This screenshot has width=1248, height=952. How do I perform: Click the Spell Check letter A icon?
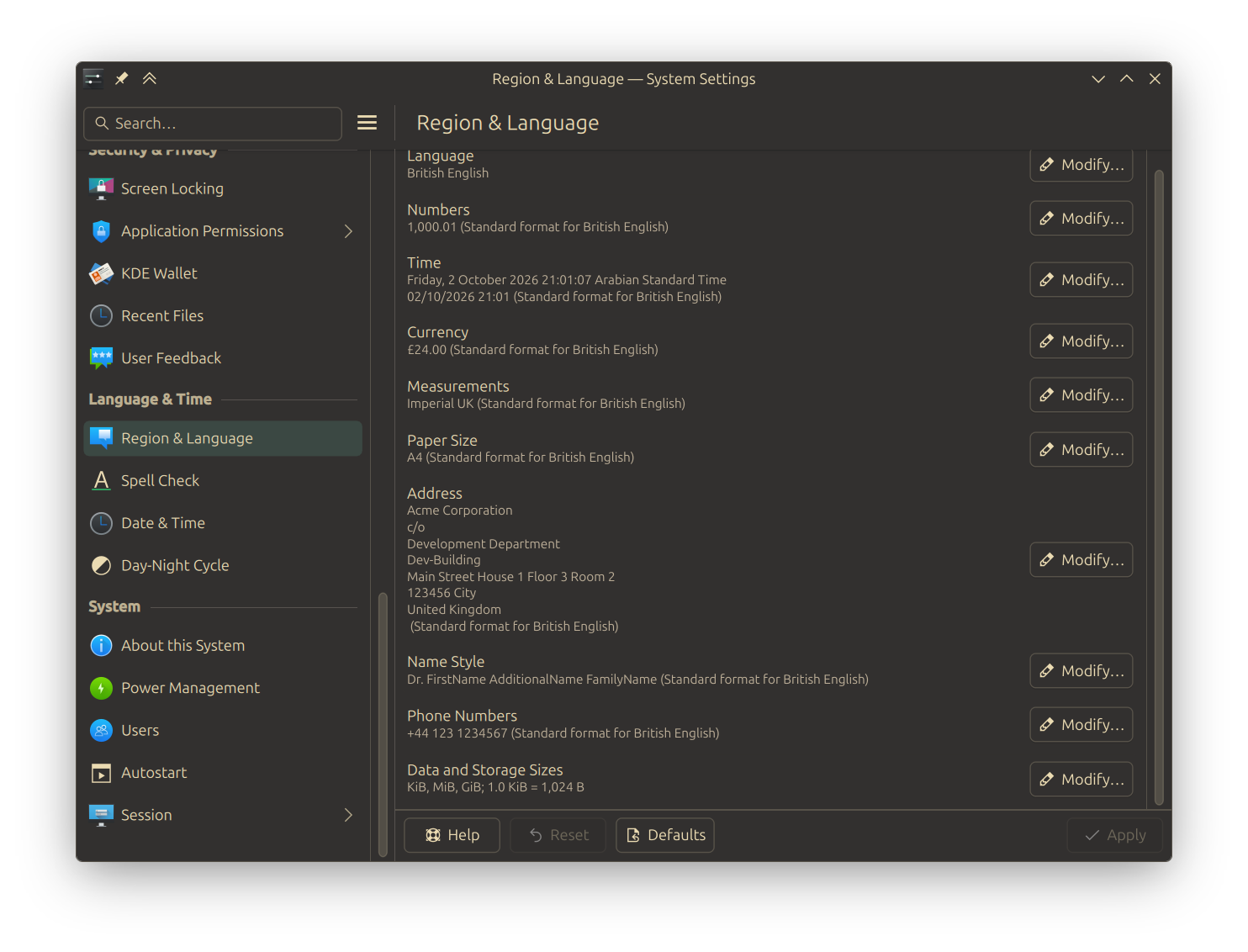point(101,480)
